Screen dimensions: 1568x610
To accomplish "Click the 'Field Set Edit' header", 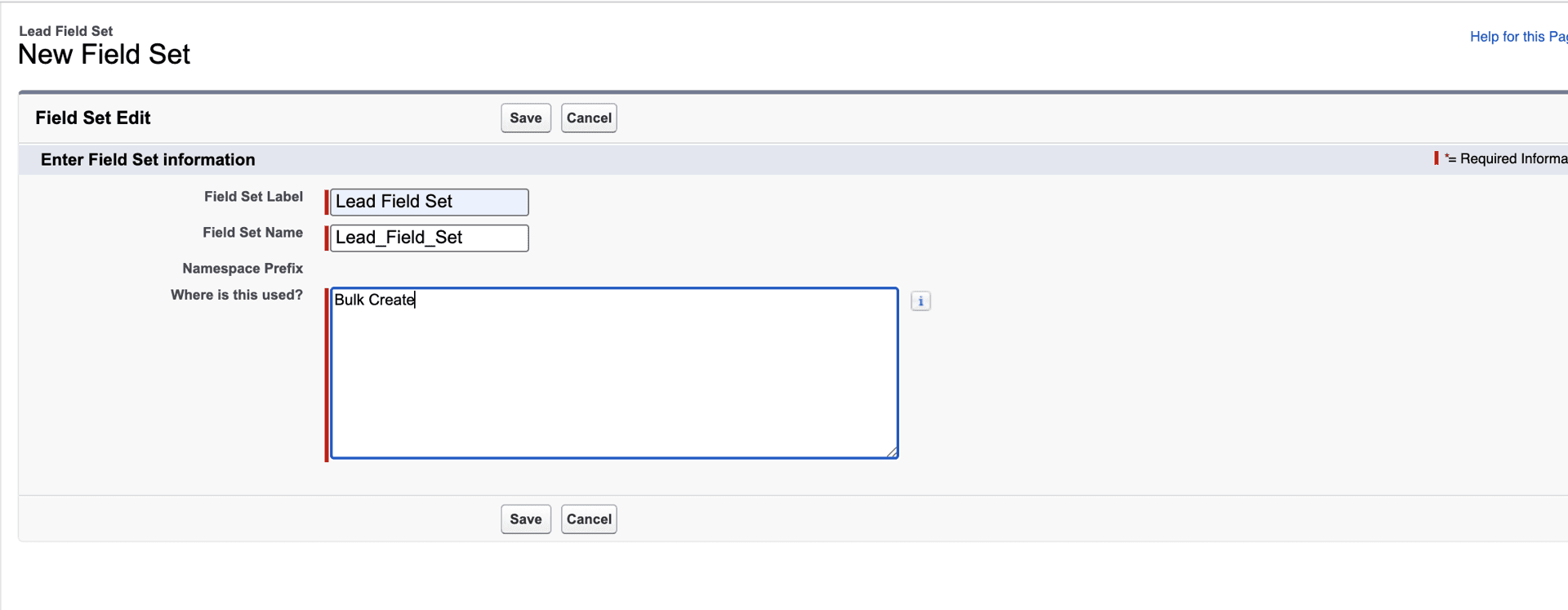I will (x=92, y=118).
